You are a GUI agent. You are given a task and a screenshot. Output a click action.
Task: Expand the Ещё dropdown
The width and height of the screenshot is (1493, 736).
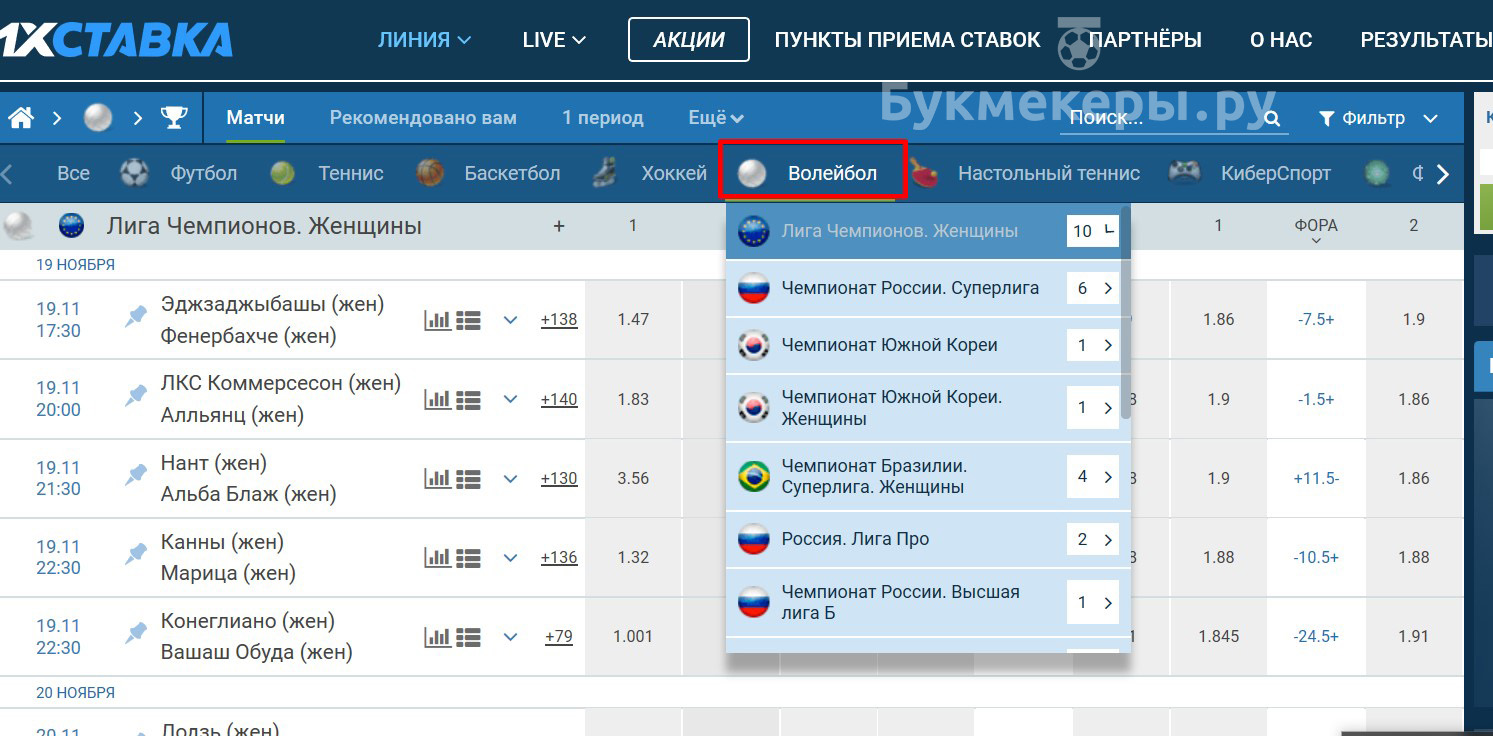tap(716, 118)
